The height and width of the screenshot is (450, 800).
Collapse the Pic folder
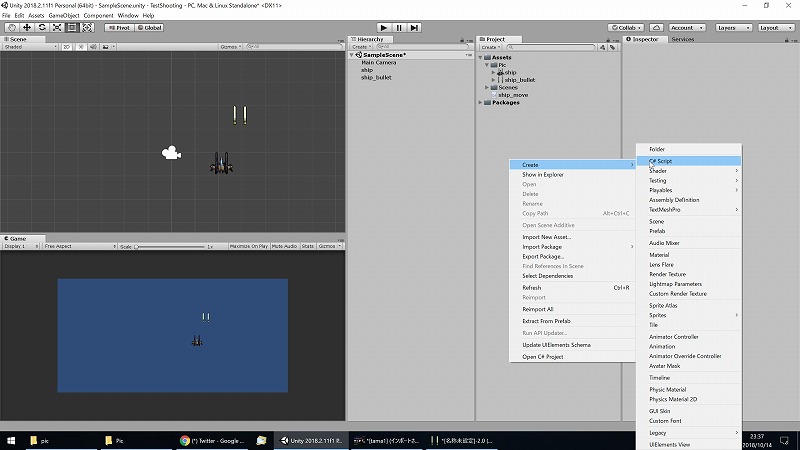click(x=487, y=65)
